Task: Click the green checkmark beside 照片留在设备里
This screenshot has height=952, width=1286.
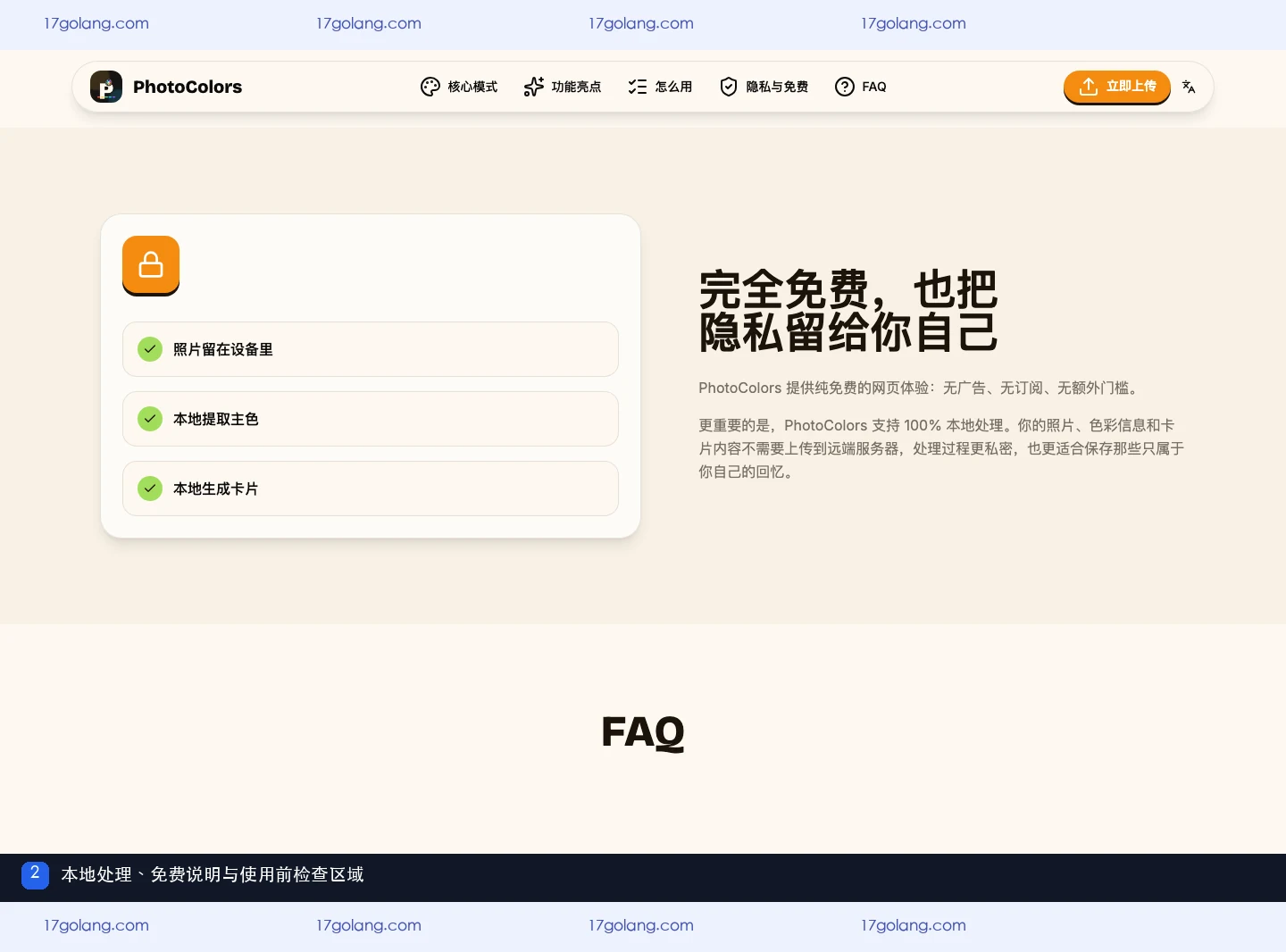Action: tap(150, 349)
